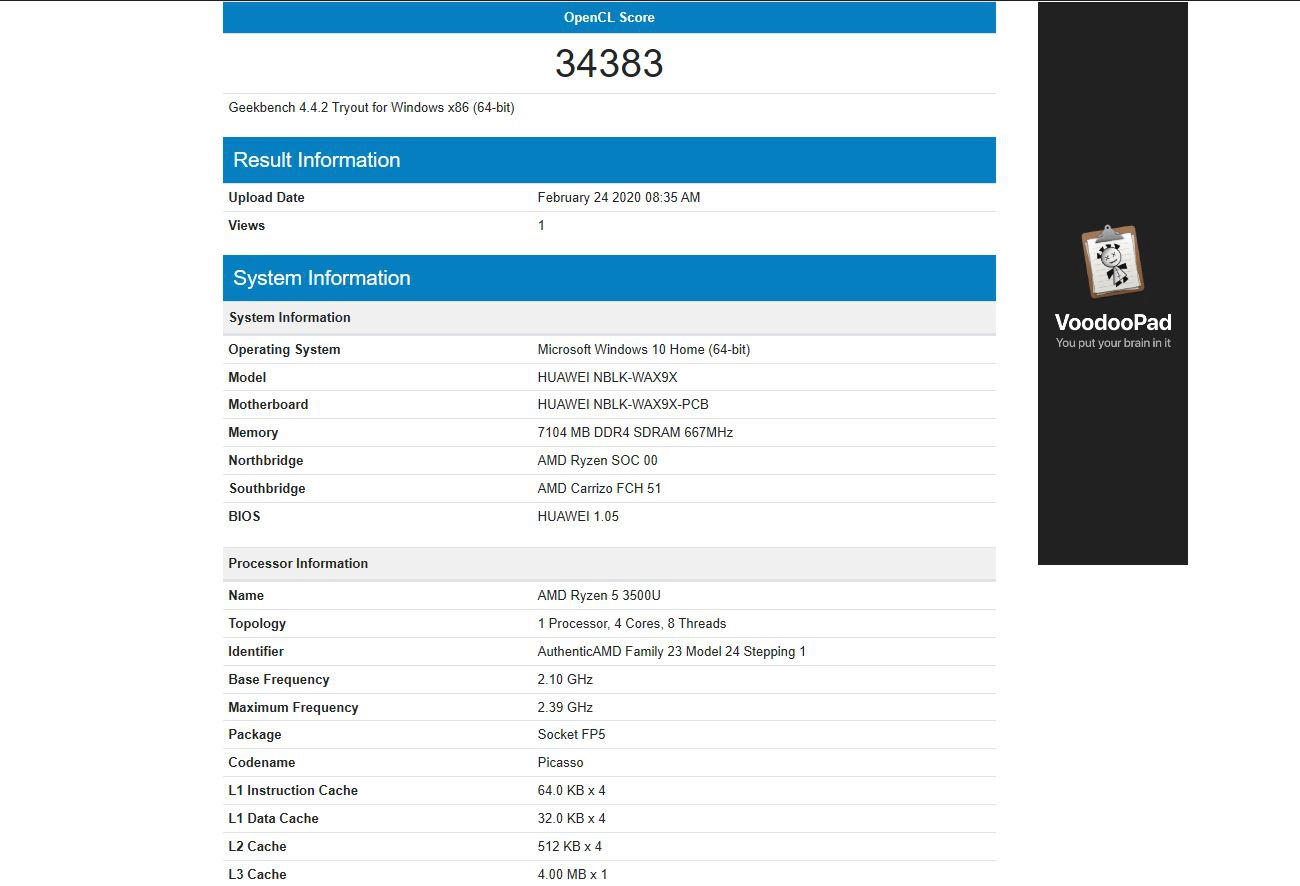Click the Maximum Frequency label
Screen dimensions: 1300x886
pyautogui.click(x=293, y=707)
